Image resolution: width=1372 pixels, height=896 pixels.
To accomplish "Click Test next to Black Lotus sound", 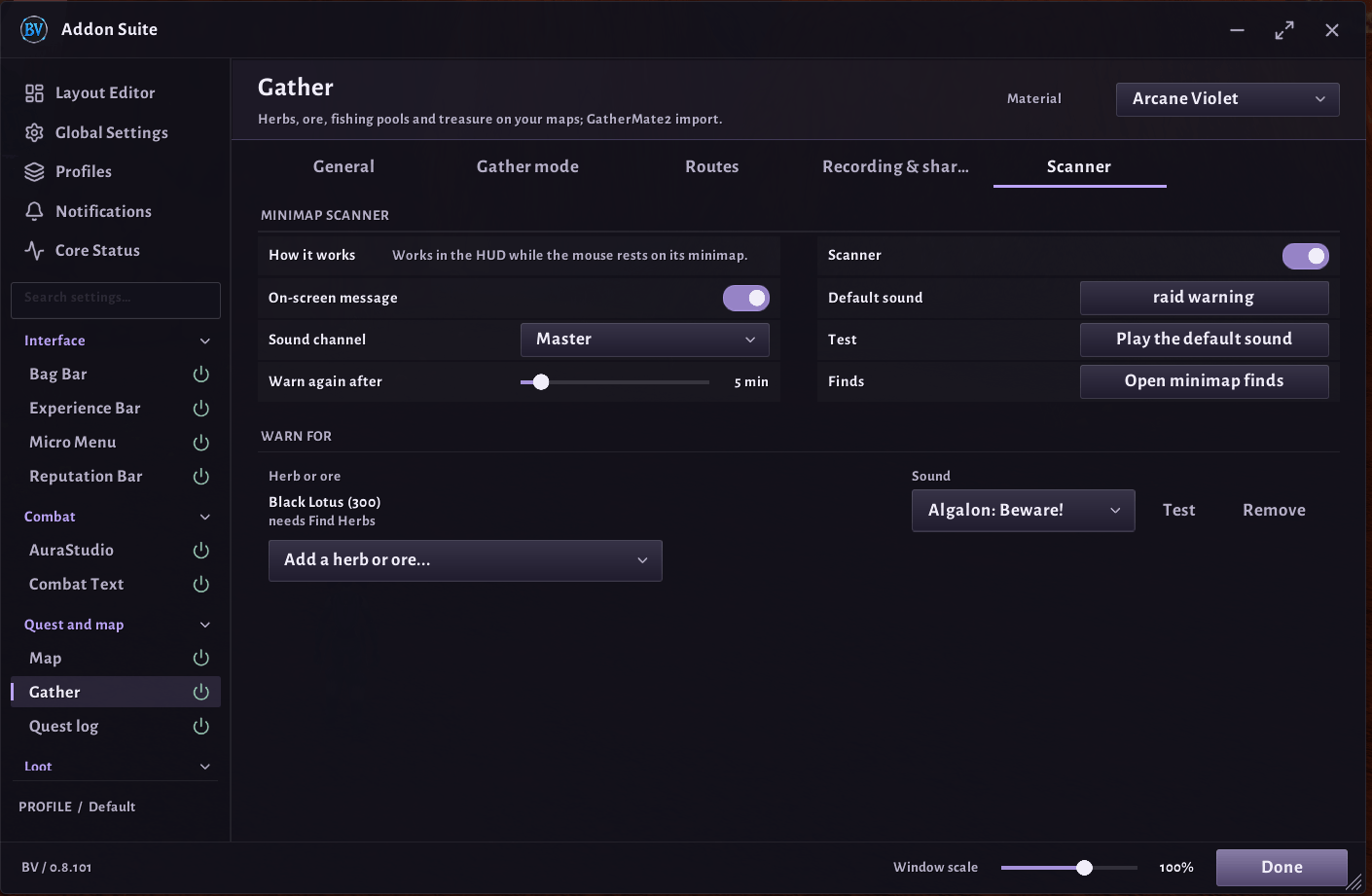I will [x=1179, y=511].
